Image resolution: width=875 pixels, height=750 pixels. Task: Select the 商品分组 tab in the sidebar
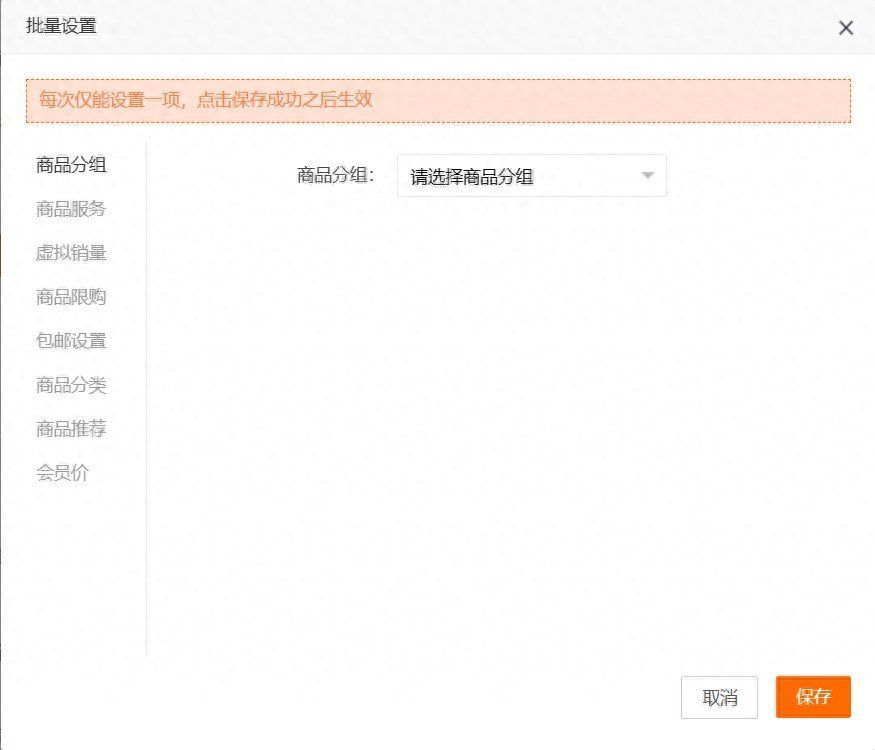pyautogui.click(x=71, y=165)
